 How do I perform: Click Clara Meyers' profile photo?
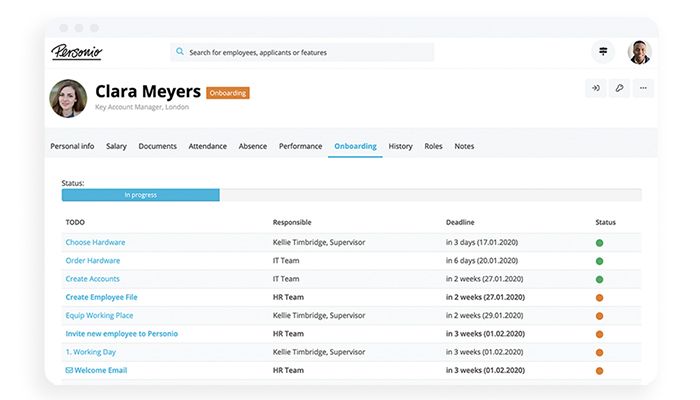click(x=68, y=98)
